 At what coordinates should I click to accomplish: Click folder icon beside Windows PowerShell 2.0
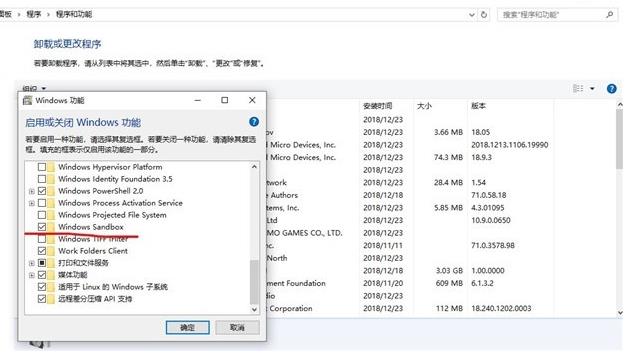51,191
